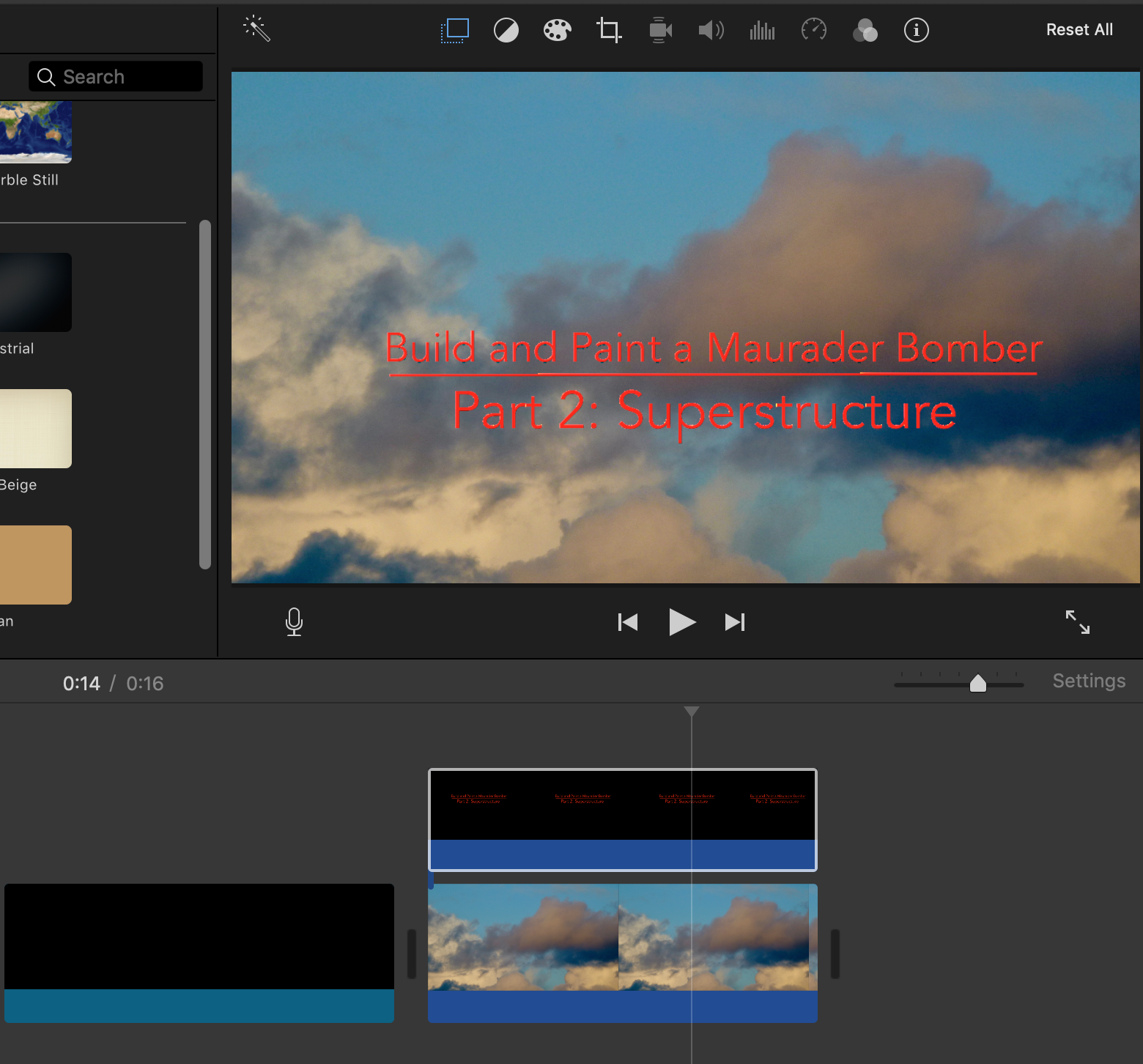
Task: Click Reset All adjustments button
Action: coord(1079,30)
